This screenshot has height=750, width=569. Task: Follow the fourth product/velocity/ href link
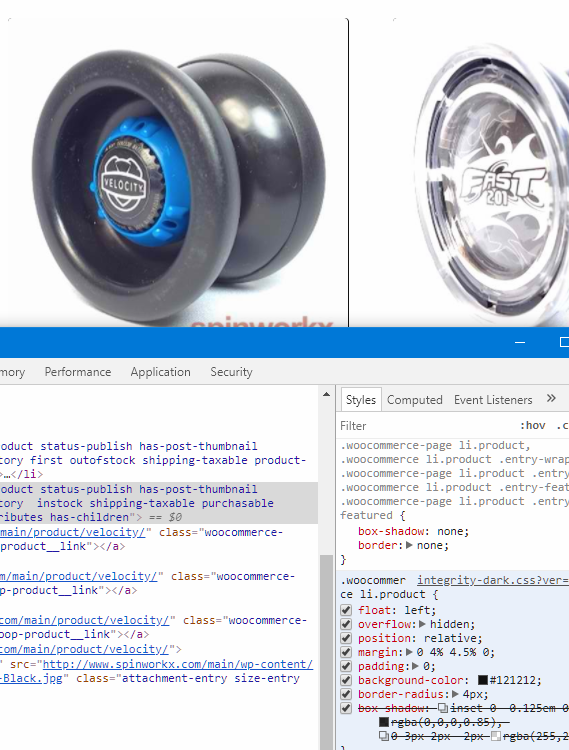point(84,649)
